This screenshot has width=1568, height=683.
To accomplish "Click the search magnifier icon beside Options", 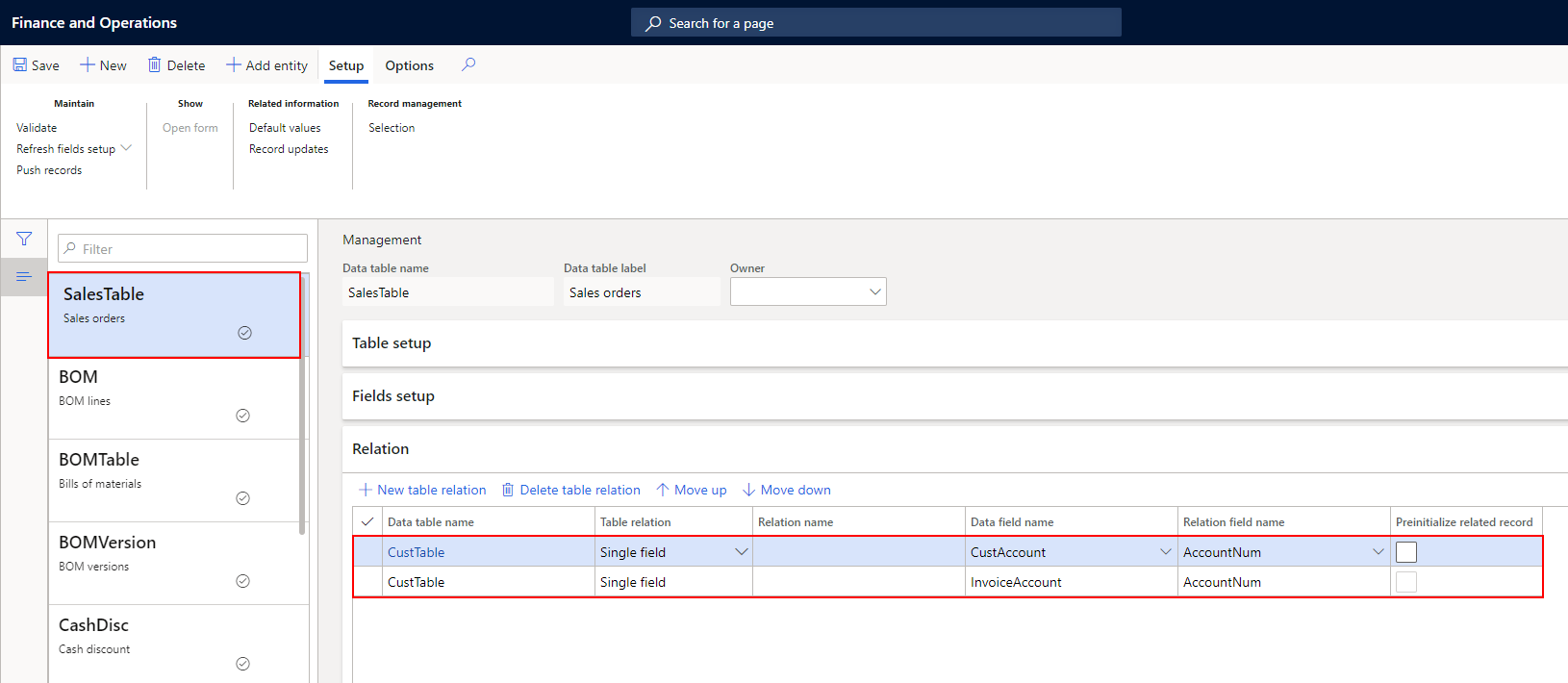I will click(x=468, y=64).
